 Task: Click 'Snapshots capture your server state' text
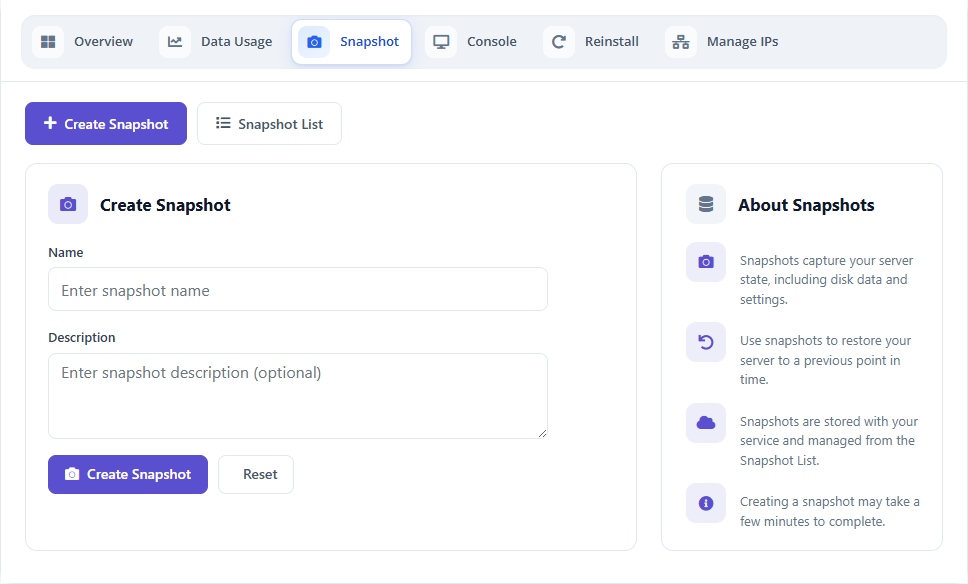827,280
